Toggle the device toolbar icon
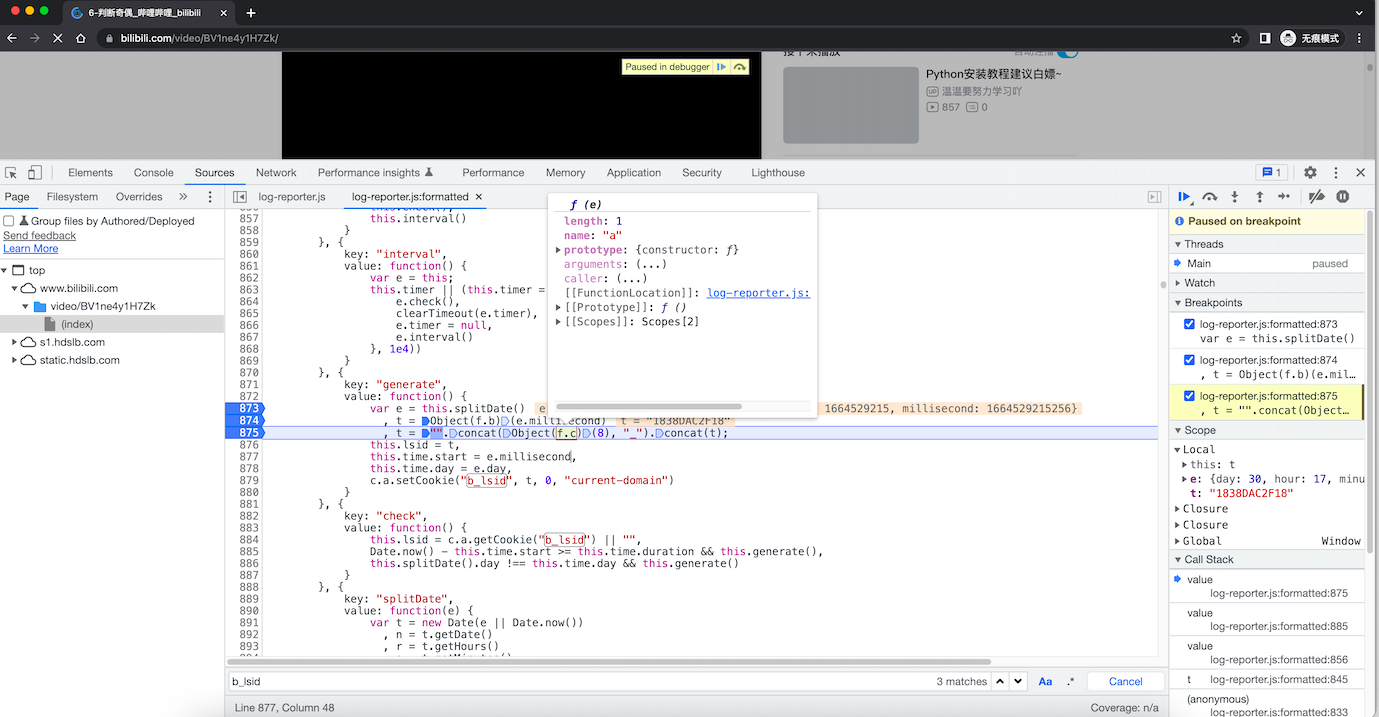The height and width of the screenshot is (717, 1379). click(35, 173)
